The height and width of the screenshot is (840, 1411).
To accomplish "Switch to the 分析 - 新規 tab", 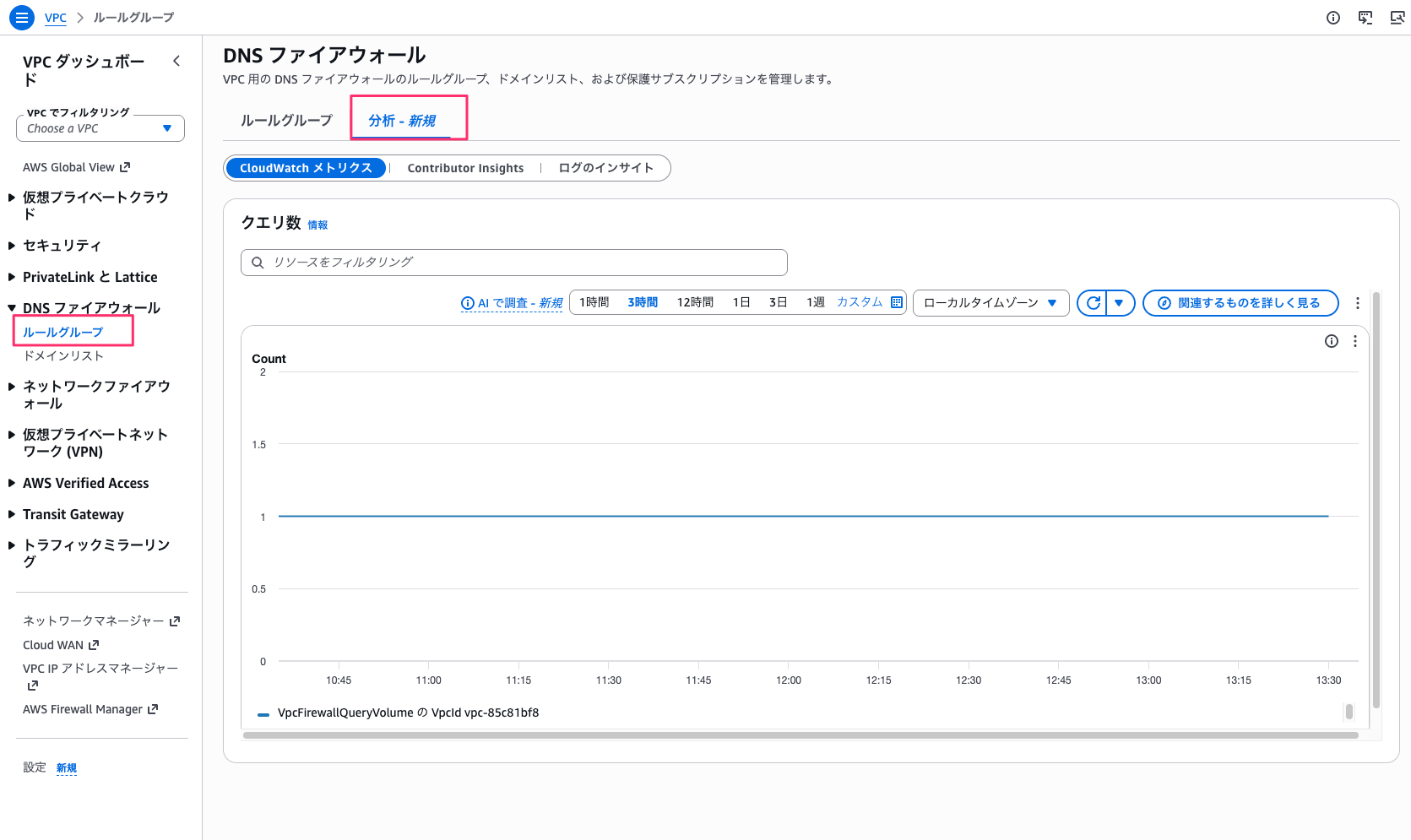I will pos(402,121).
